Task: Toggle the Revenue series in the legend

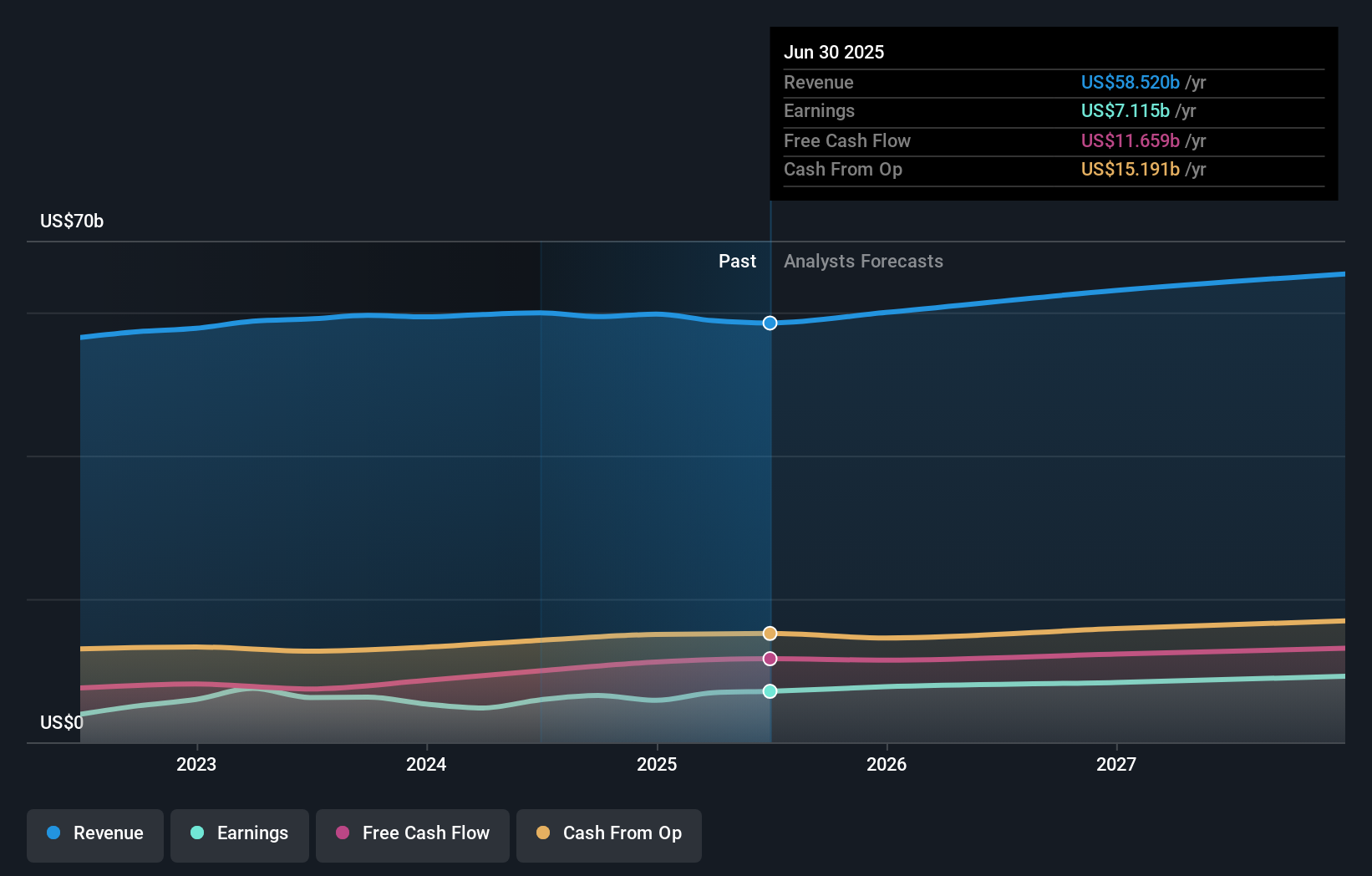Action: (x=94, y=835)
